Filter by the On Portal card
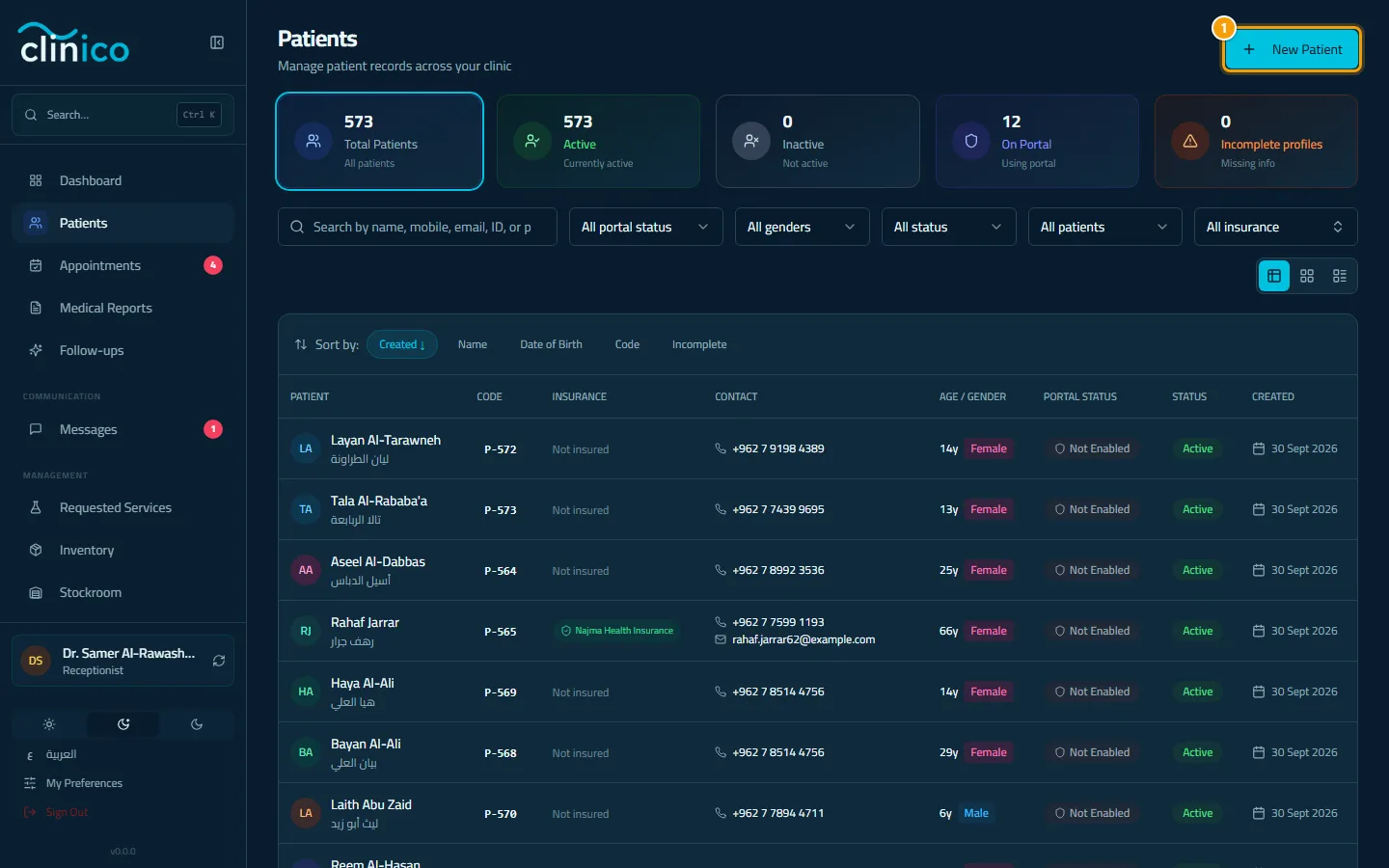This screenshot has width=1389, height=868. (1037, 142)
